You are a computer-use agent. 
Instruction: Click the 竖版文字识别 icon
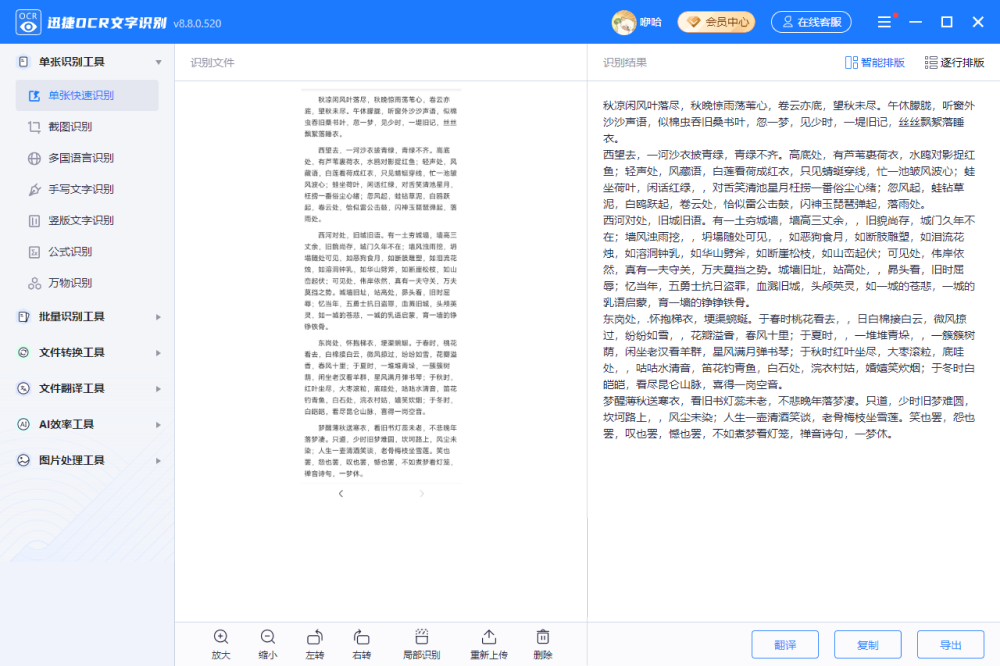[x=34, y=221]
